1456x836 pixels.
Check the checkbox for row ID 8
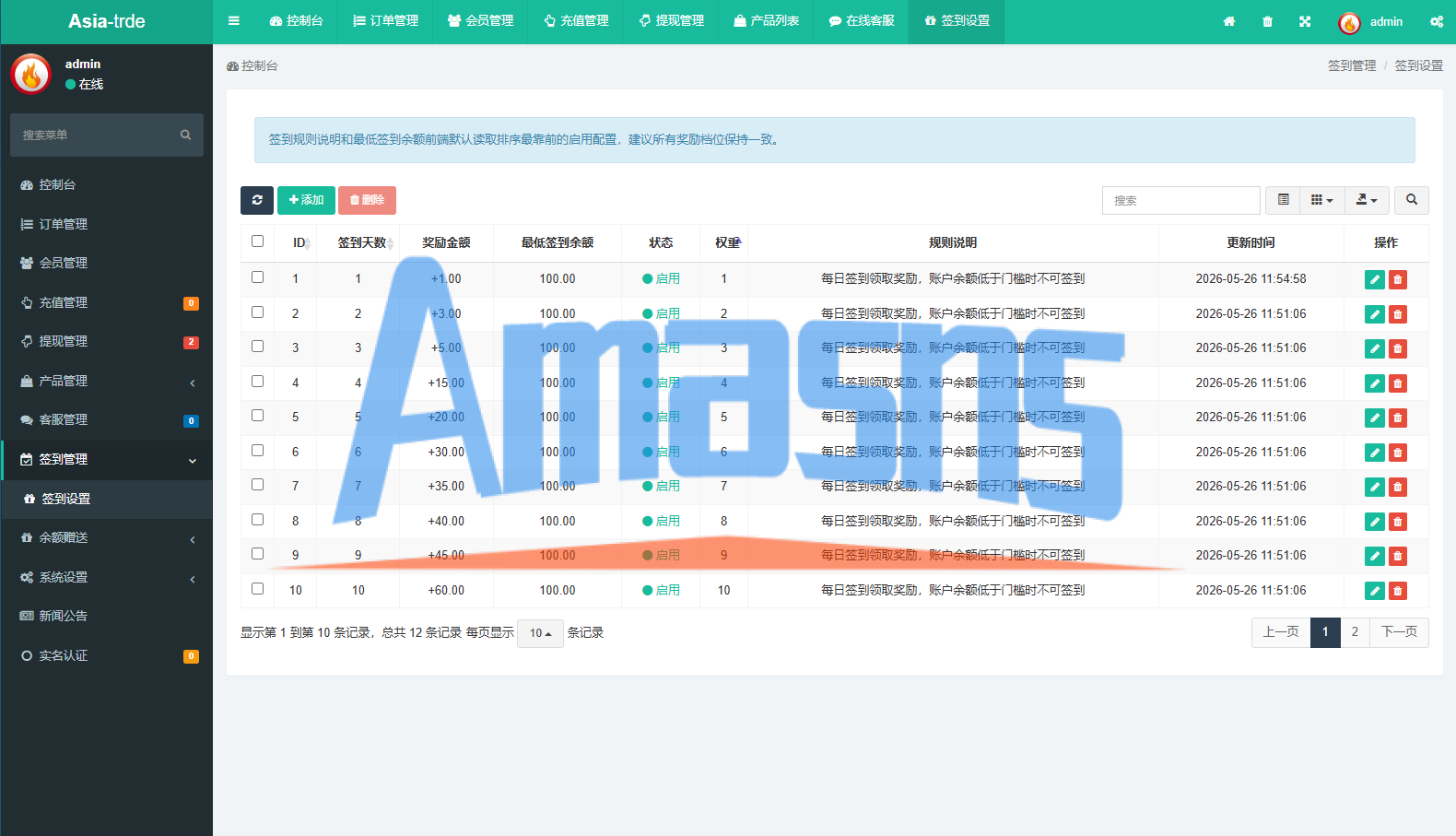(257, 519)
